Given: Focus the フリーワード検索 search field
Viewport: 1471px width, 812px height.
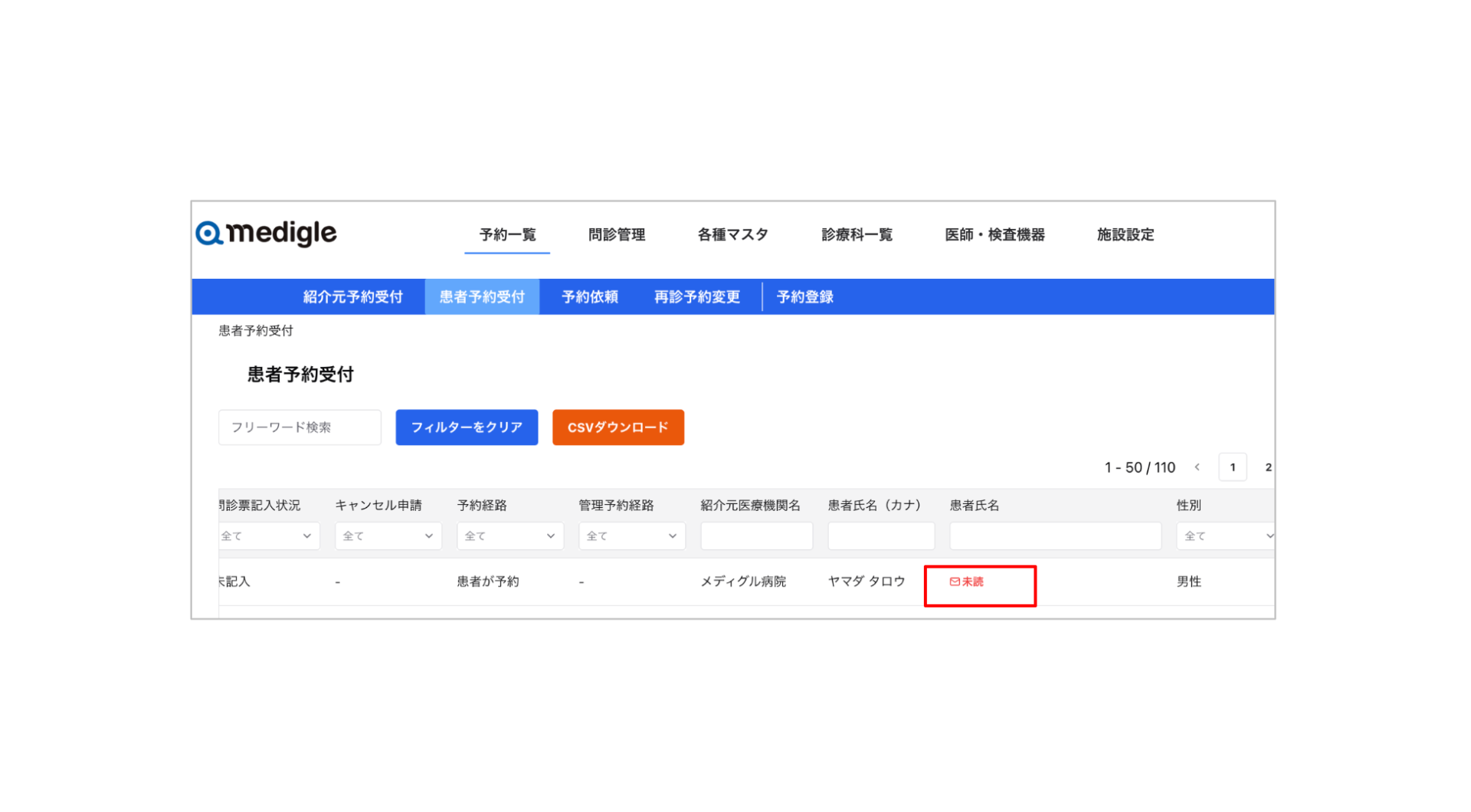Looking at the screenshot, I should 300,427.
